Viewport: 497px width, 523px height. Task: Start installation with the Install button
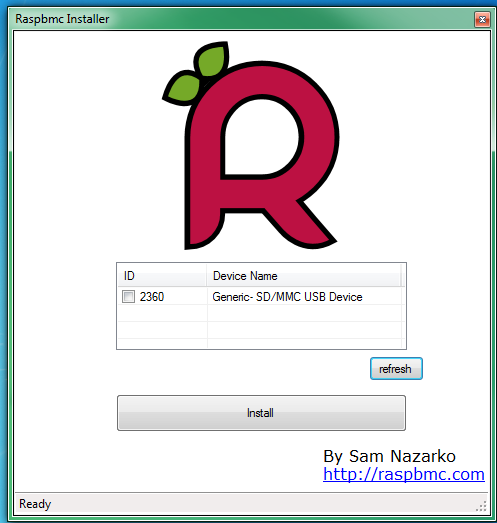(261, 413)
